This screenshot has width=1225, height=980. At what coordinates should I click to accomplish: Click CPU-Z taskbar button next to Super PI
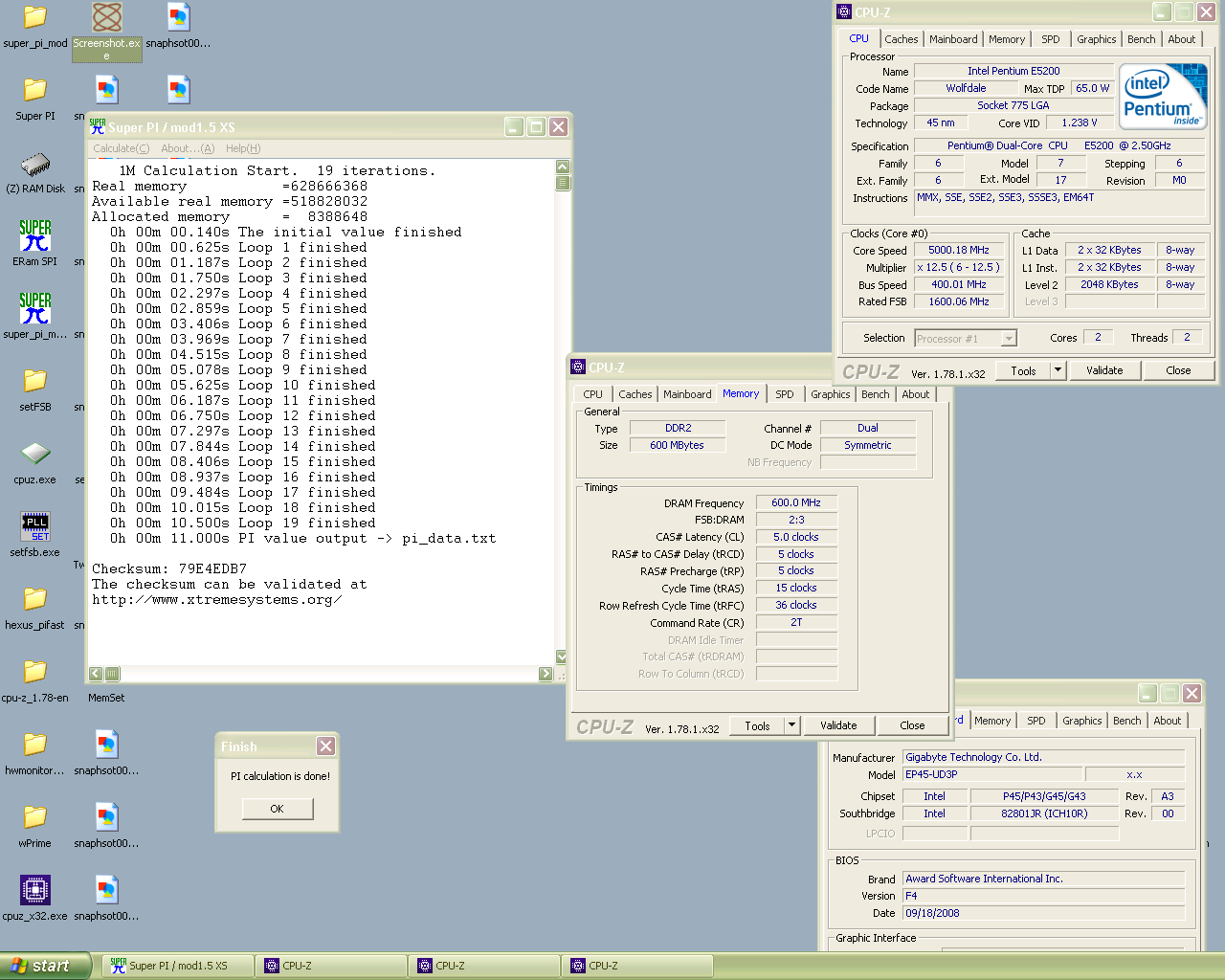331,966
